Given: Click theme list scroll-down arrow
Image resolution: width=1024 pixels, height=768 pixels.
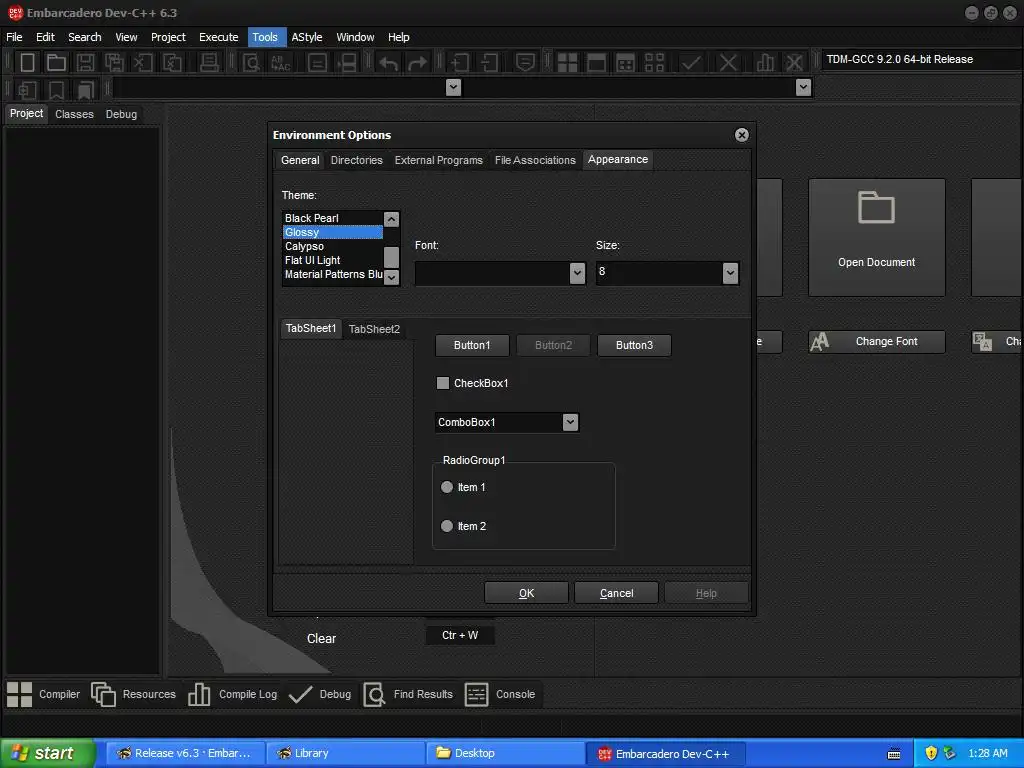Looking at the screenshot, I should click(391, 277).
